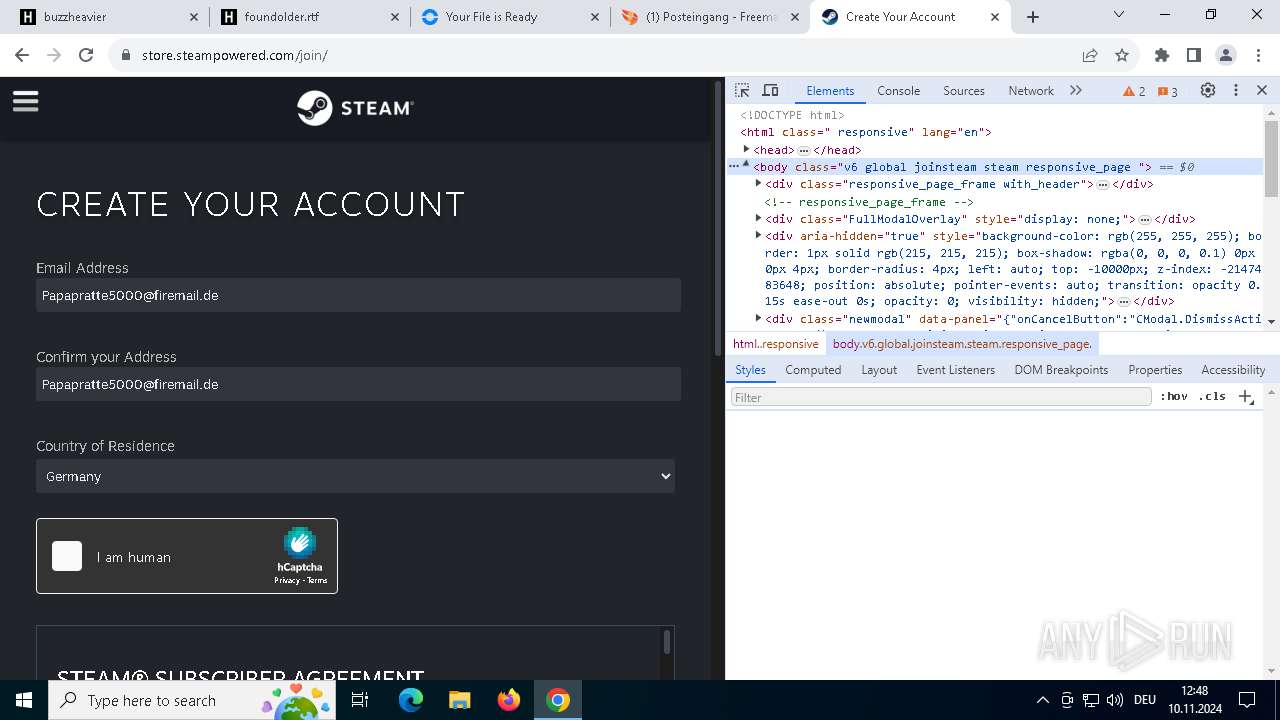Open the tab search dropdown arrow

click(1119, 15)
